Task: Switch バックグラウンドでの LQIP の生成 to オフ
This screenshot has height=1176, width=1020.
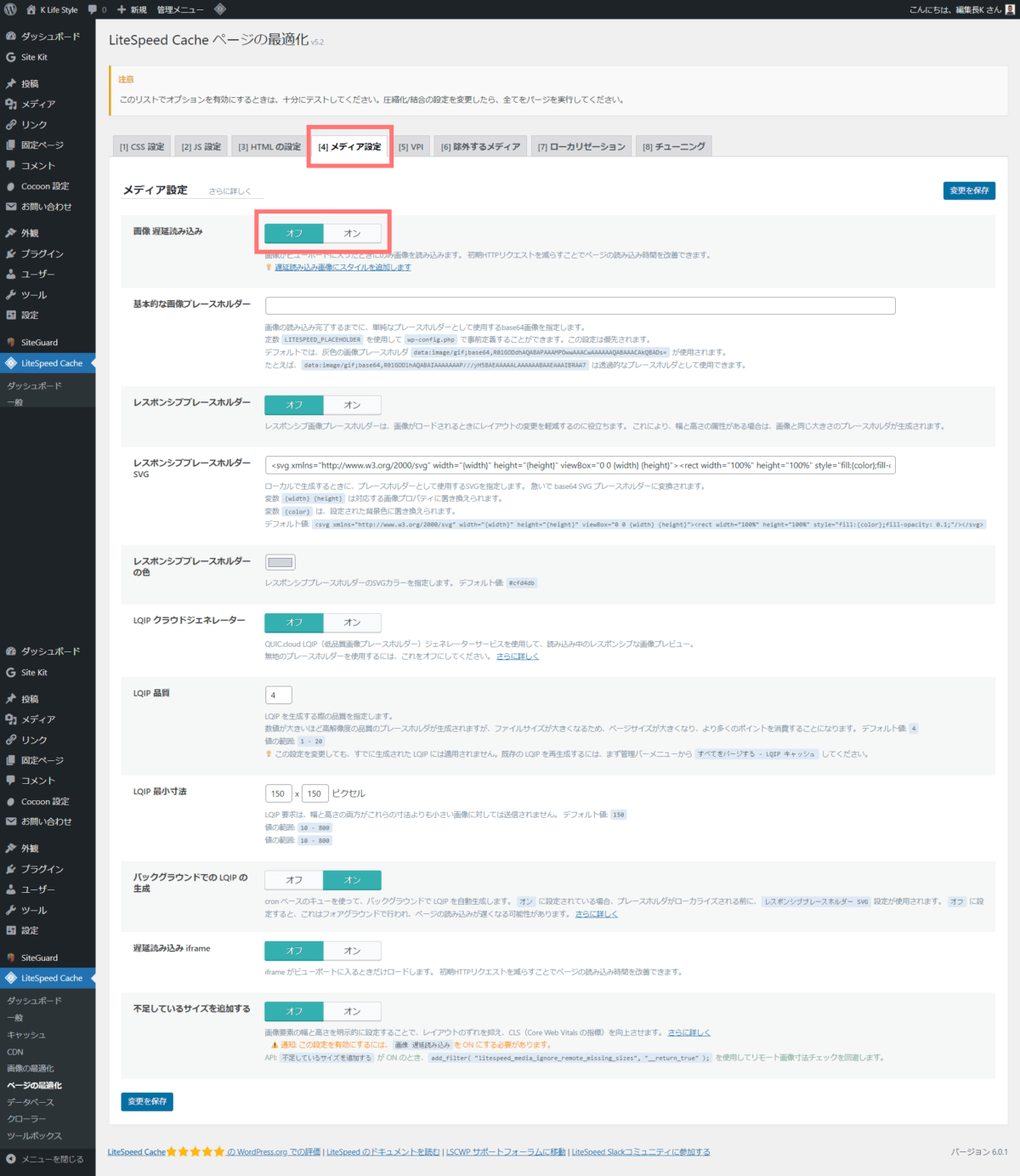Action: click(x=293, y=879)
